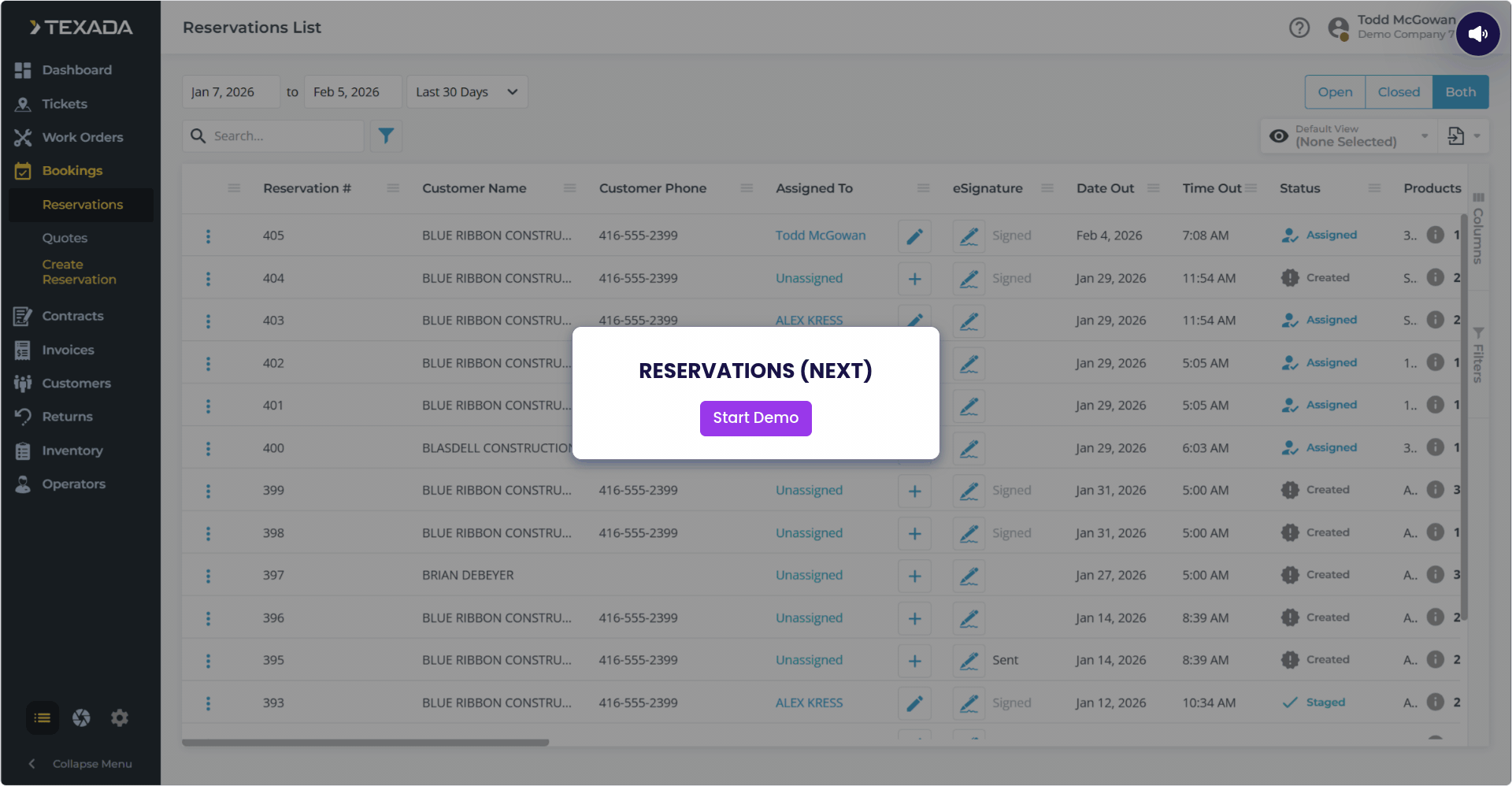Toggle the audio speaker button

pos(1478,34)
